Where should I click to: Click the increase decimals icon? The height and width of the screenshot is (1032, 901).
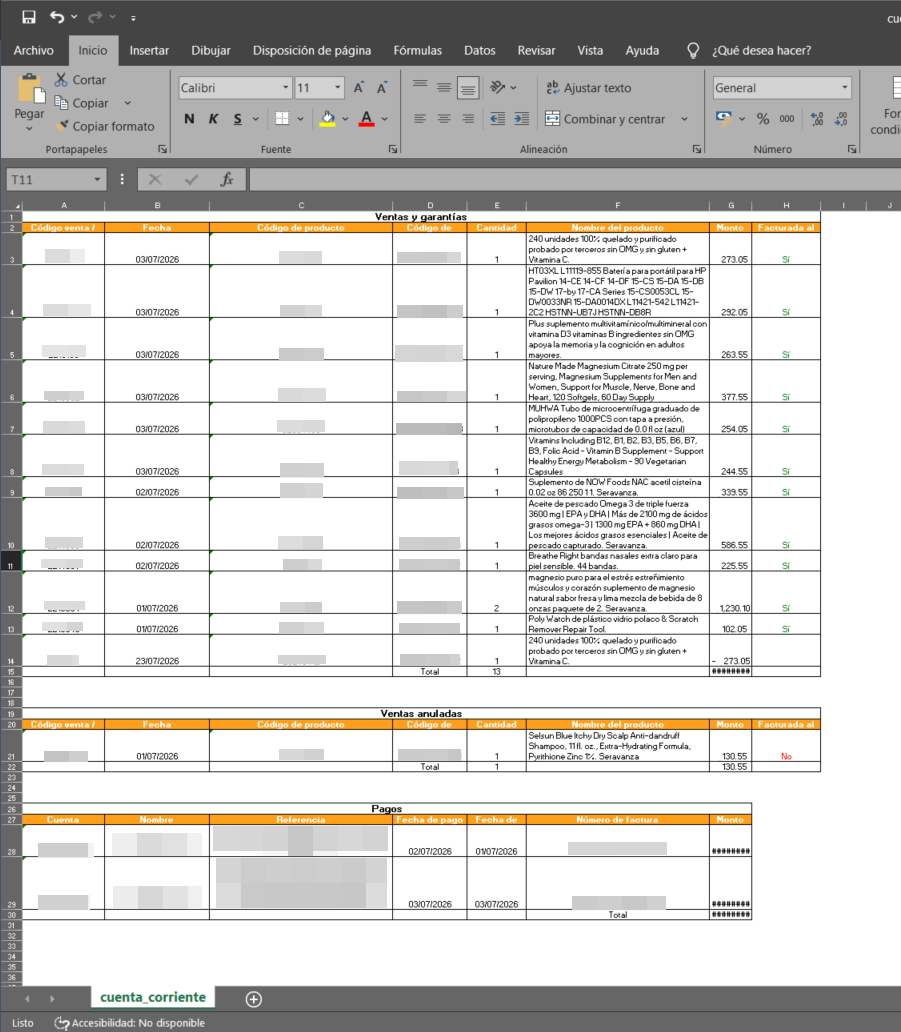(817, 118)
